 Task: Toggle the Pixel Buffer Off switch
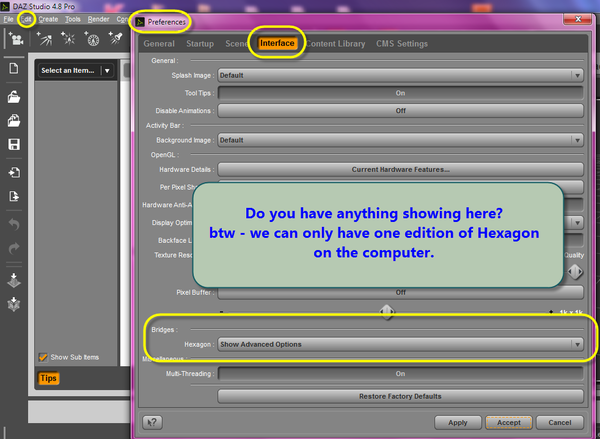click(x=400, y=292)
